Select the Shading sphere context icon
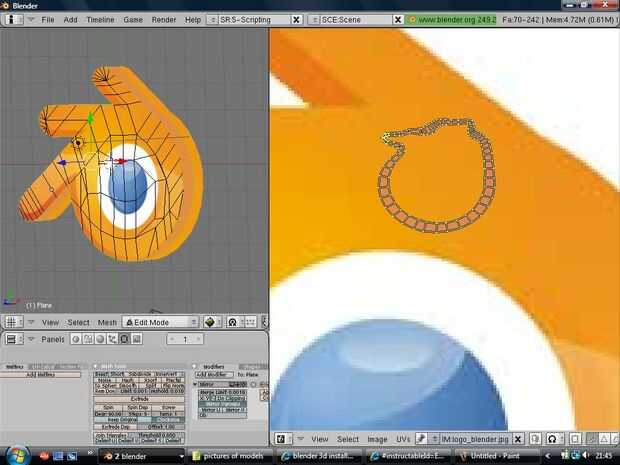 100,339
